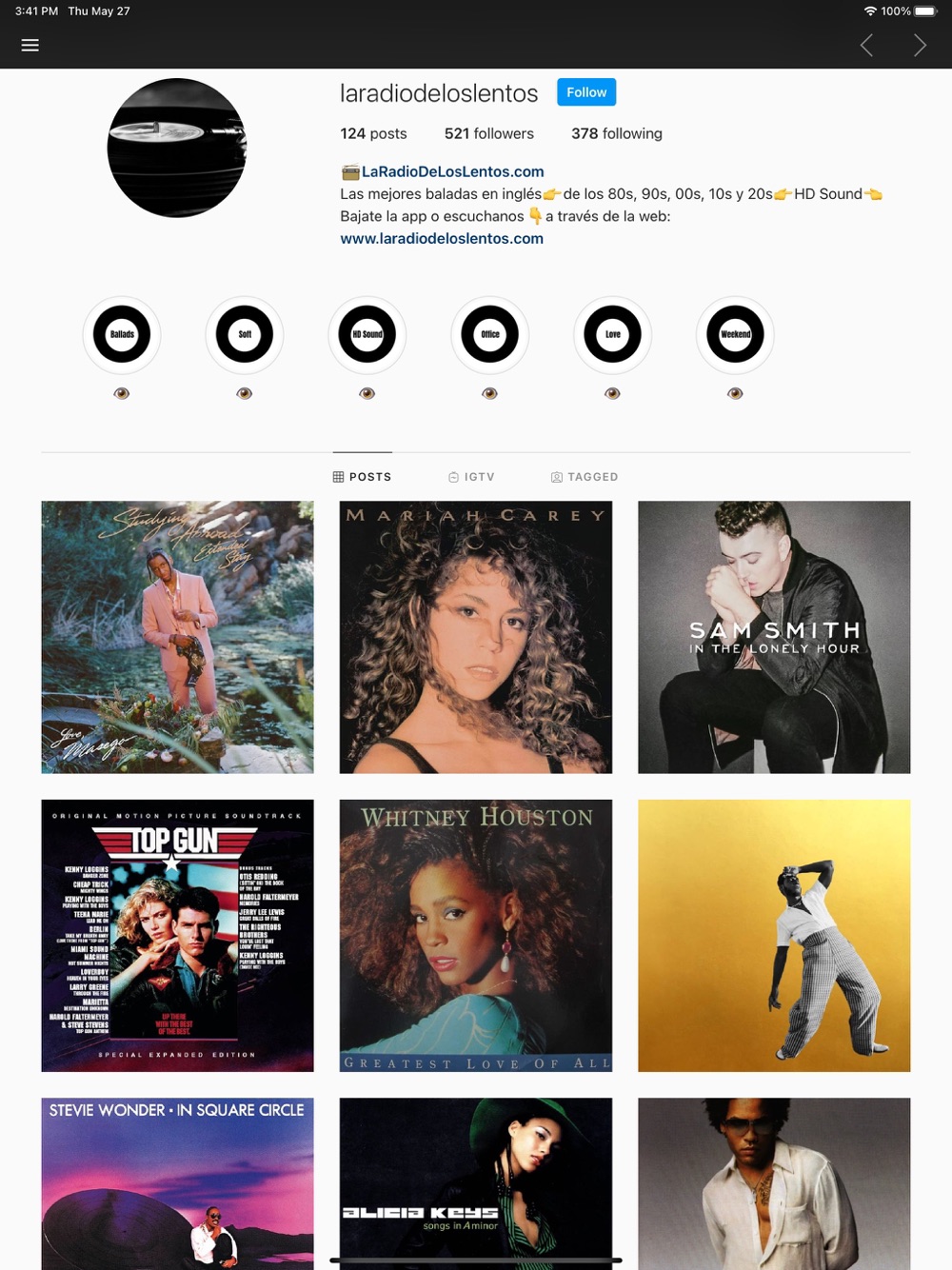Follow the laradiodeloslentos account
The width and height of the screenshot is (952, 1270).
click(x=586, y=92)
